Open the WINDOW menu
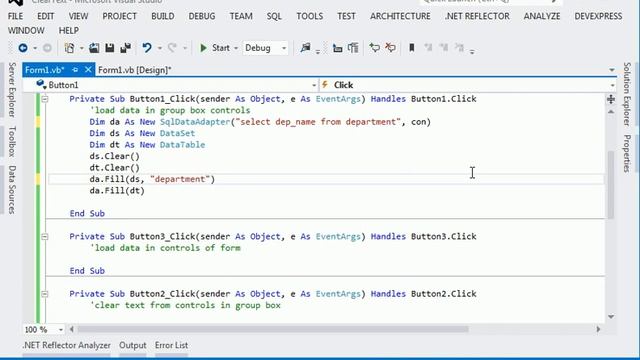Screen dimensions: 640x360 pos(26,31)
